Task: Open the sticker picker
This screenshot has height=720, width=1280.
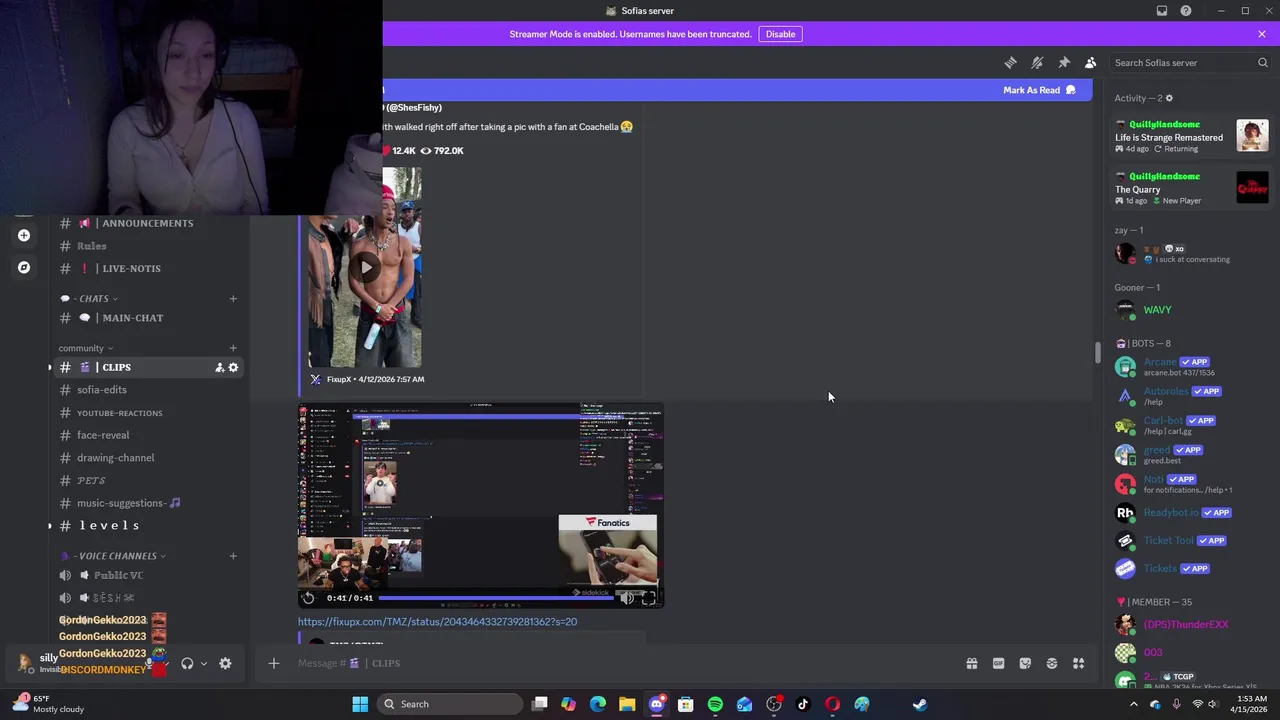Action: tap(1025, 663)
